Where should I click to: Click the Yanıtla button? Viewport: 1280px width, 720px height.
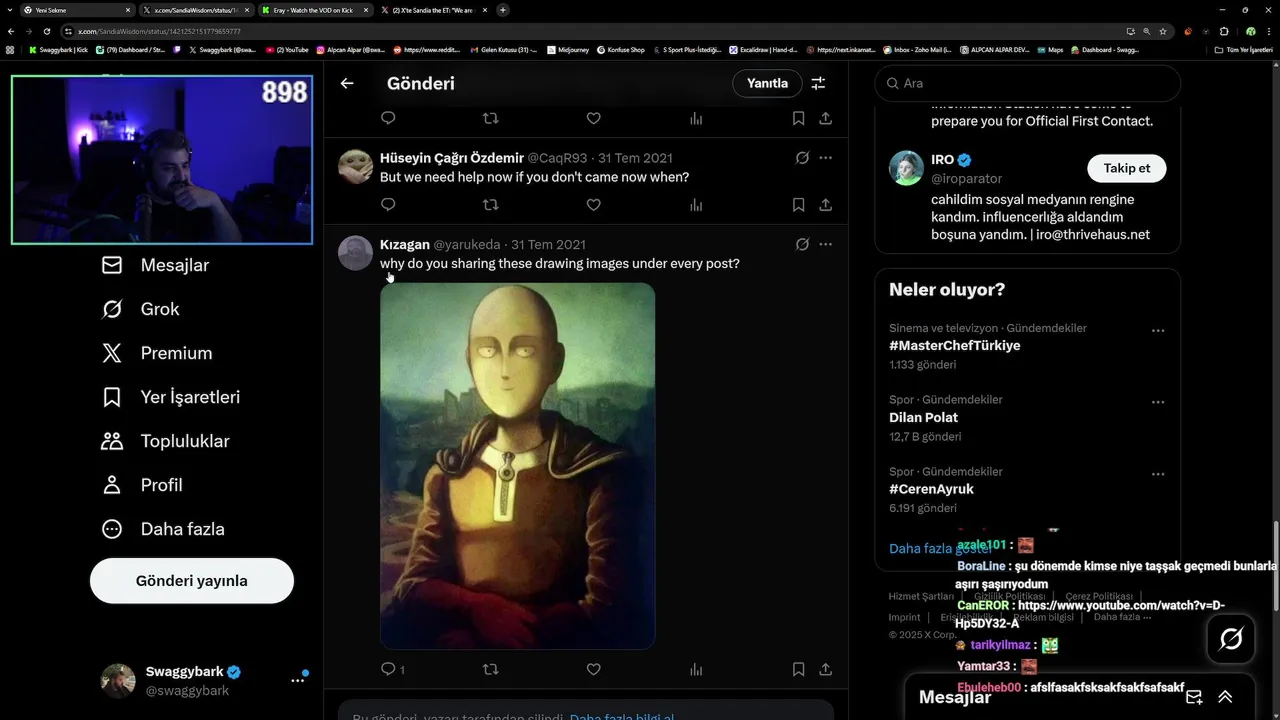click(x=767, y=83)
